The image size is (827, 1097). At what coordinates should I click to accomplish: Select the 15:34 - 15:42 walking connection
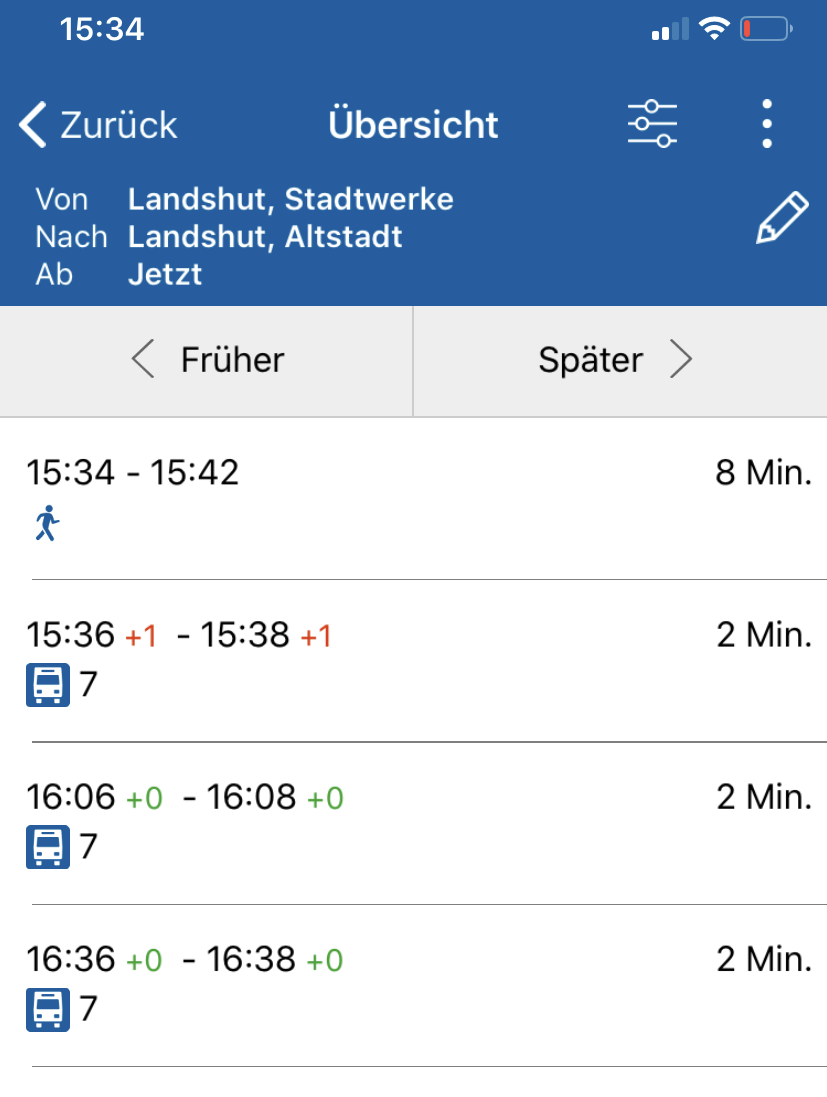tap(413, 497)
